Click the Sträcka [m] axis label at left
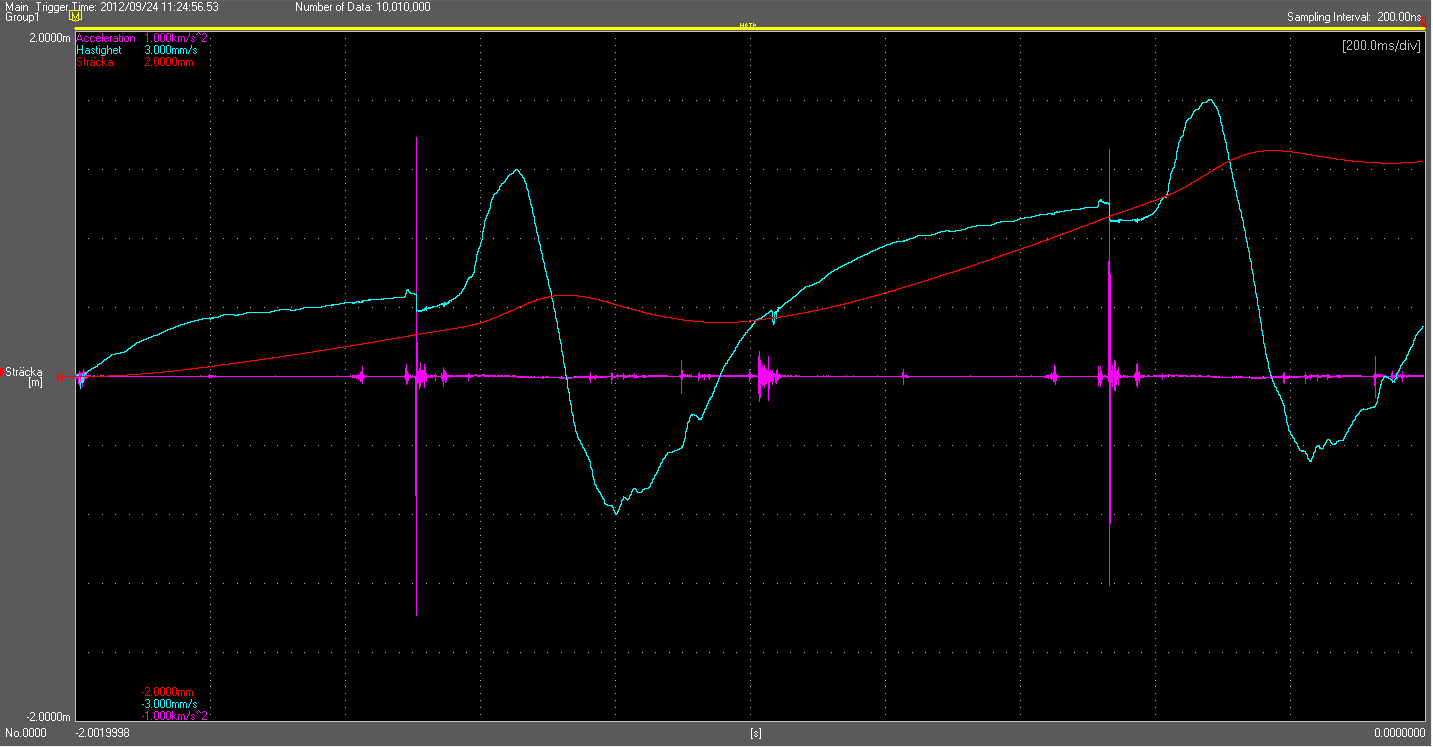The height and width of the screenshot is (747, 1433). tap(25, 376)
